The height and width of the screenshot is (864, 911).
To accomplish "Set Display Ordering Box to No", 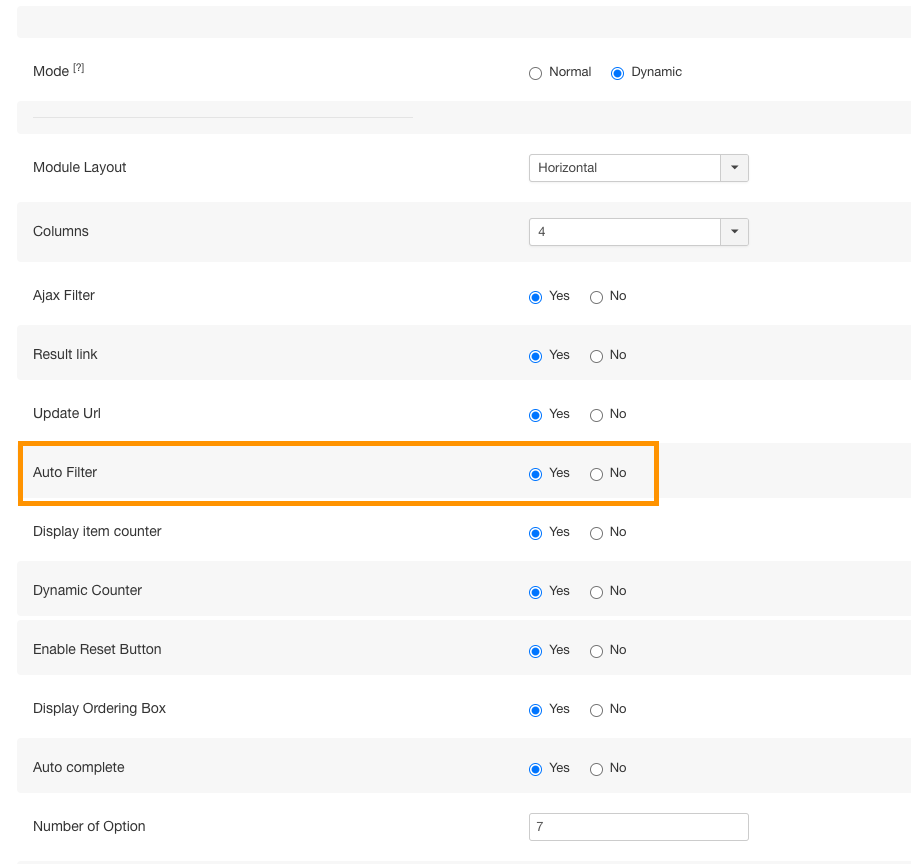I will pyautogui.click(x=597, y=710).
